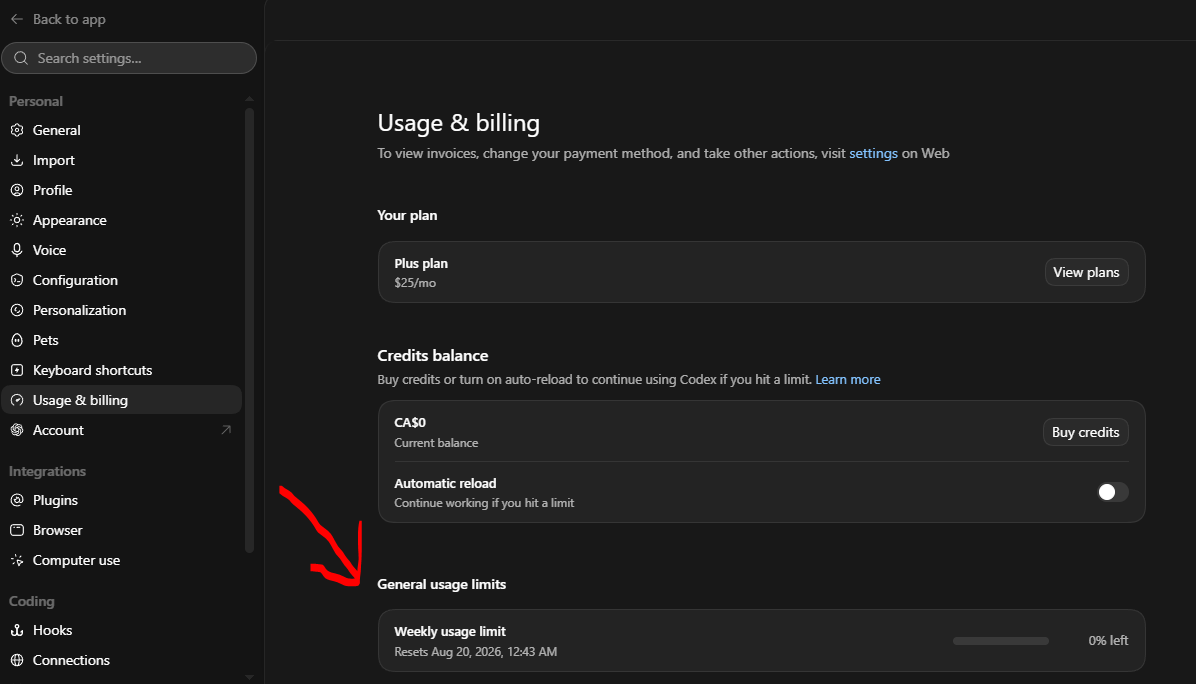Click the Buy credits button
Image resolution: width=1196 pixels, height=684 pixels.
click(x=1085, y=432)
